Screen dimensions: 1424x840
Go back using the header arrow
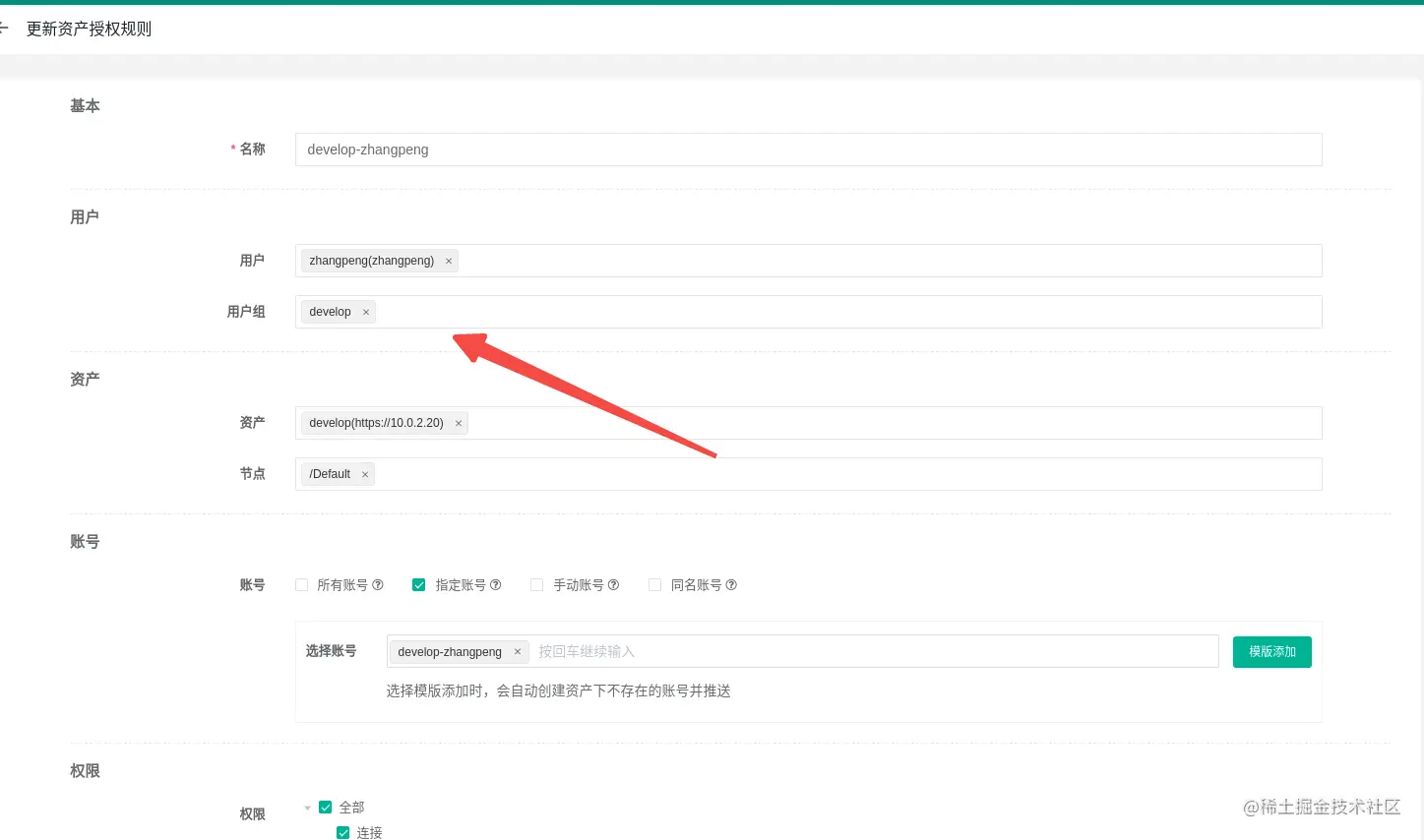(4, 29)
